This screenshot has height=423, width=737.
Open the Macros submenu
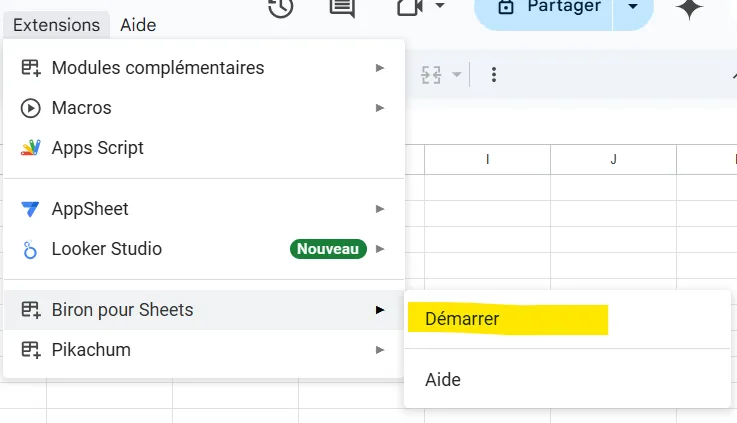[204, 108]
